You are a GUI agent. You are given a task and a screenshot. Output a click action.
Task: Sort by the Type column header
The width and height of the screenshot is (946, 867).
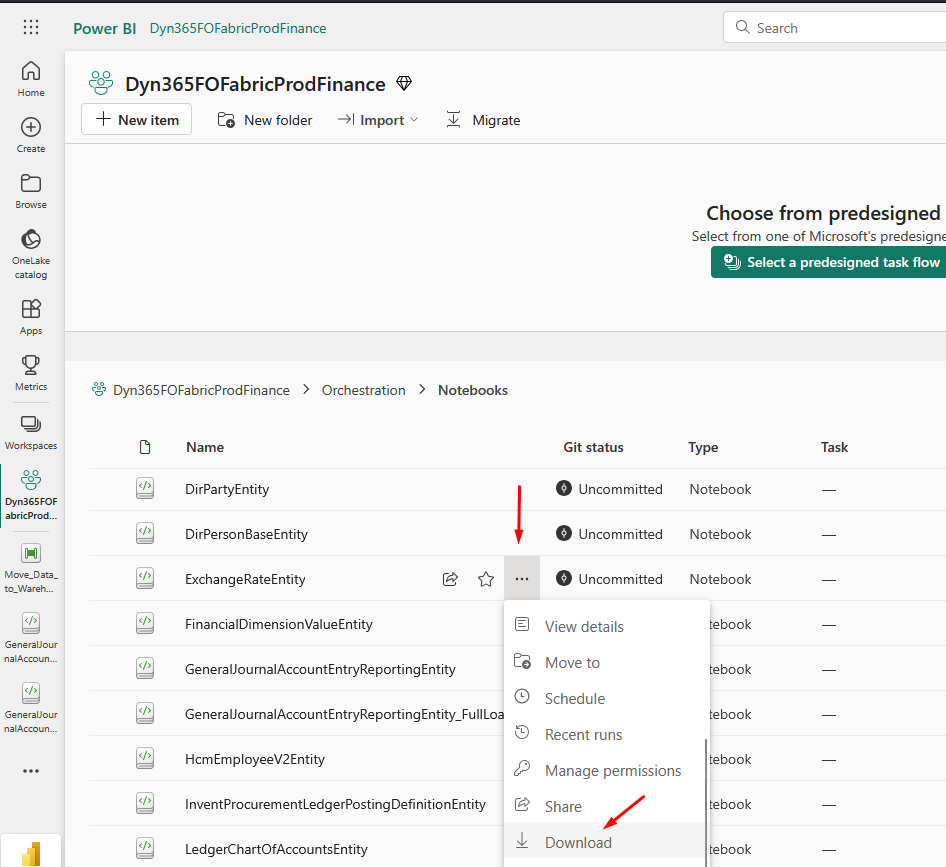(x=703, y=447)
